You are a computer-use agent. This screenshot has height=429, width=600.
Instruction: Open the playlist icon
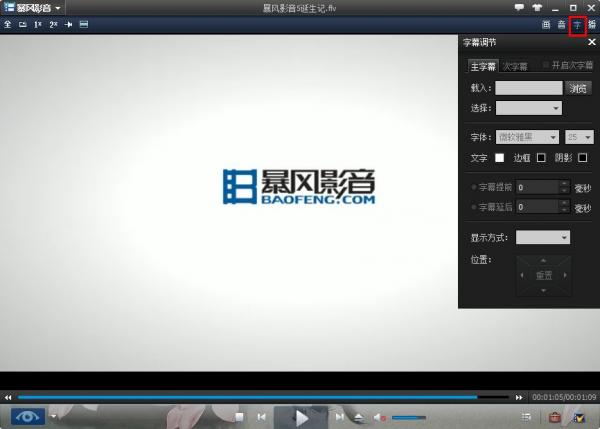pyautogui.click(x=526, y=417)
